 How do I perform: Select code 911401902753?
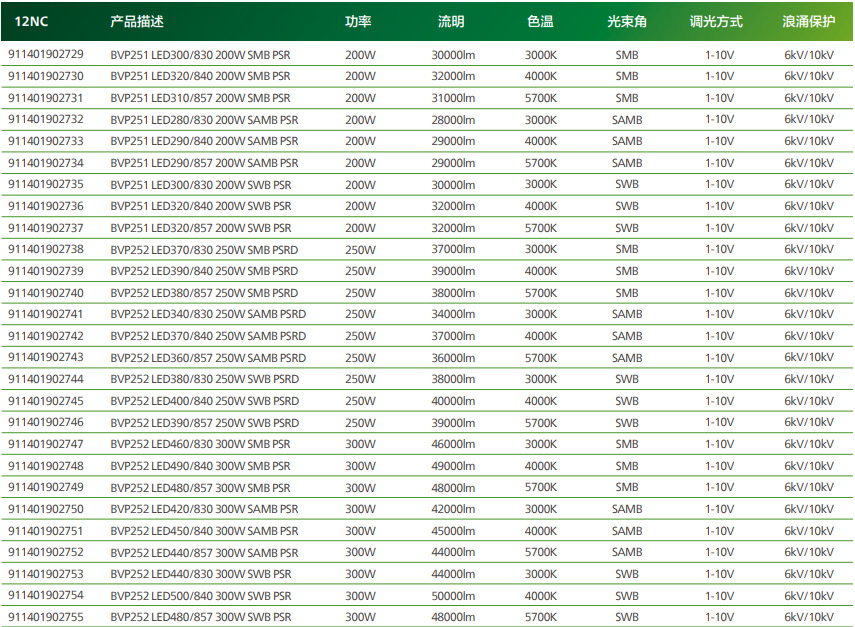46,573
